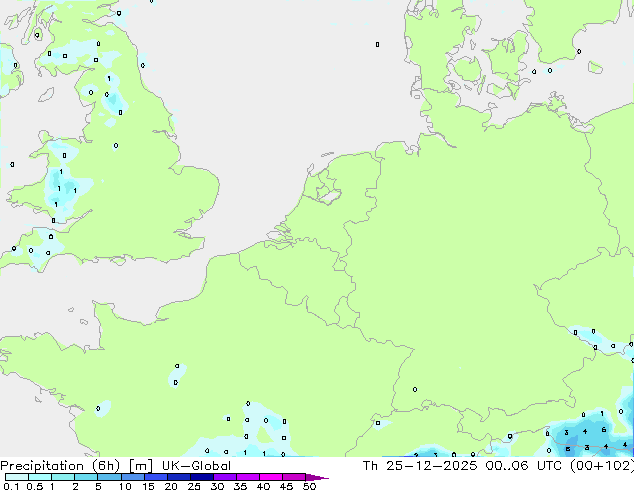Click the '(00+102)' forecast offset text
This screenshot has height=490, width=634.
tap(602, 466)
